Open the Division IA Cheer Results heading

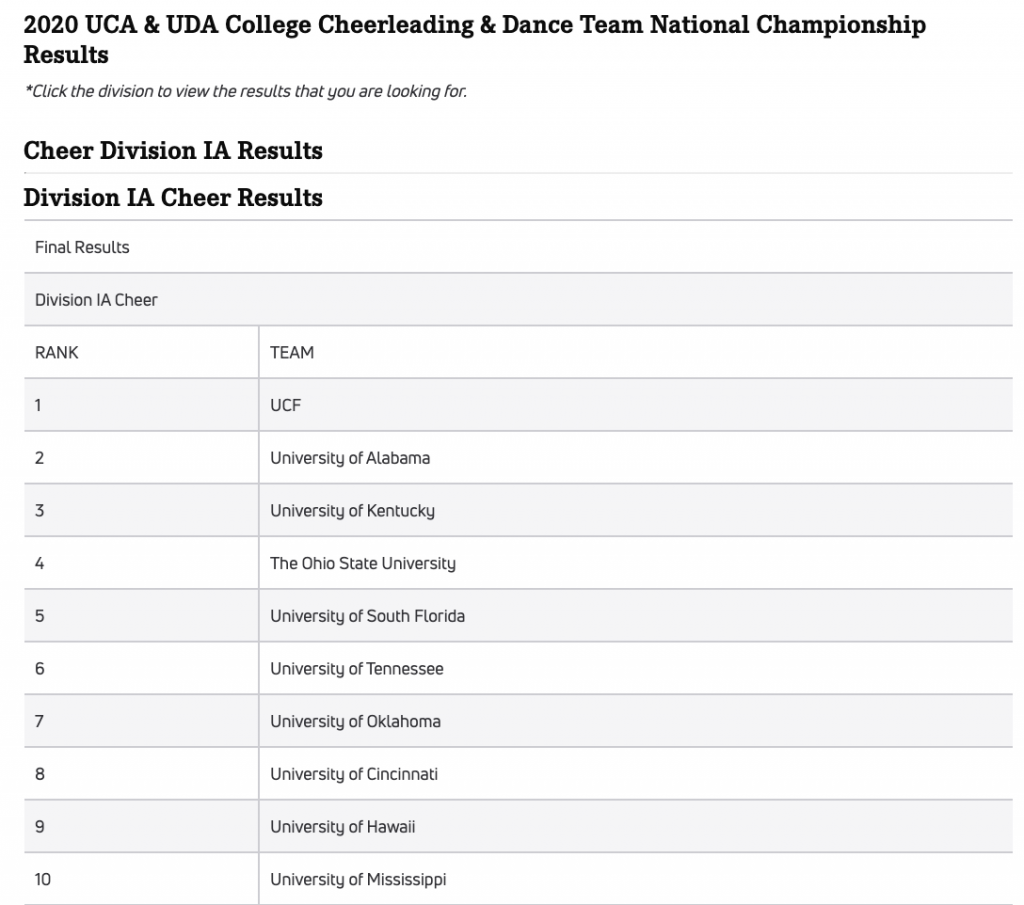[173, 198]
